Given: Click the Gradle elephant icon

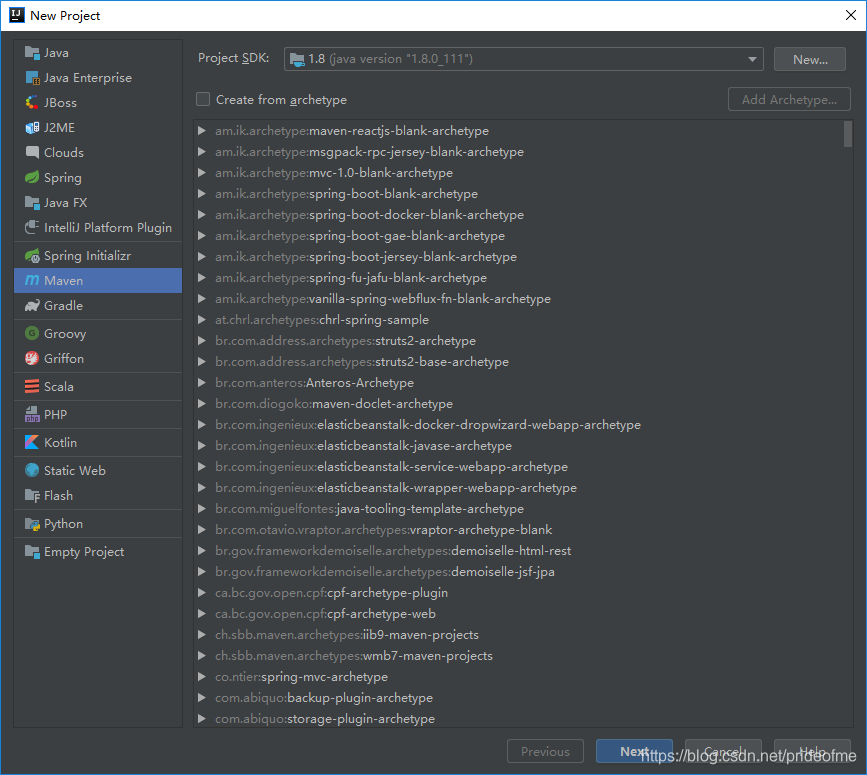Looking at the screenshot, I should (32, 306).
